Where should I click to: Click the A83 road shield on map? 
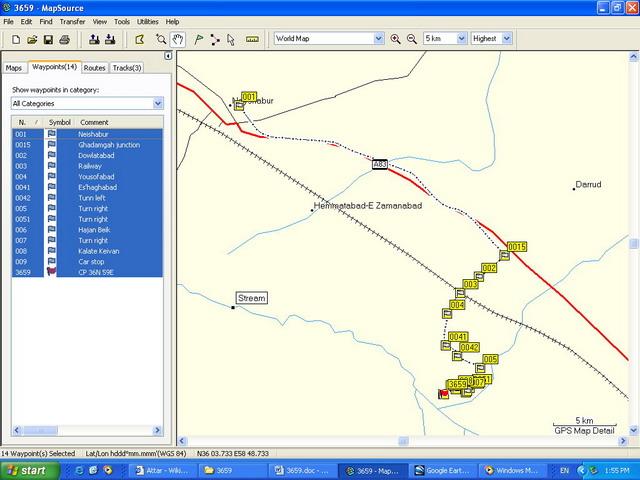[x=380, y=164]
